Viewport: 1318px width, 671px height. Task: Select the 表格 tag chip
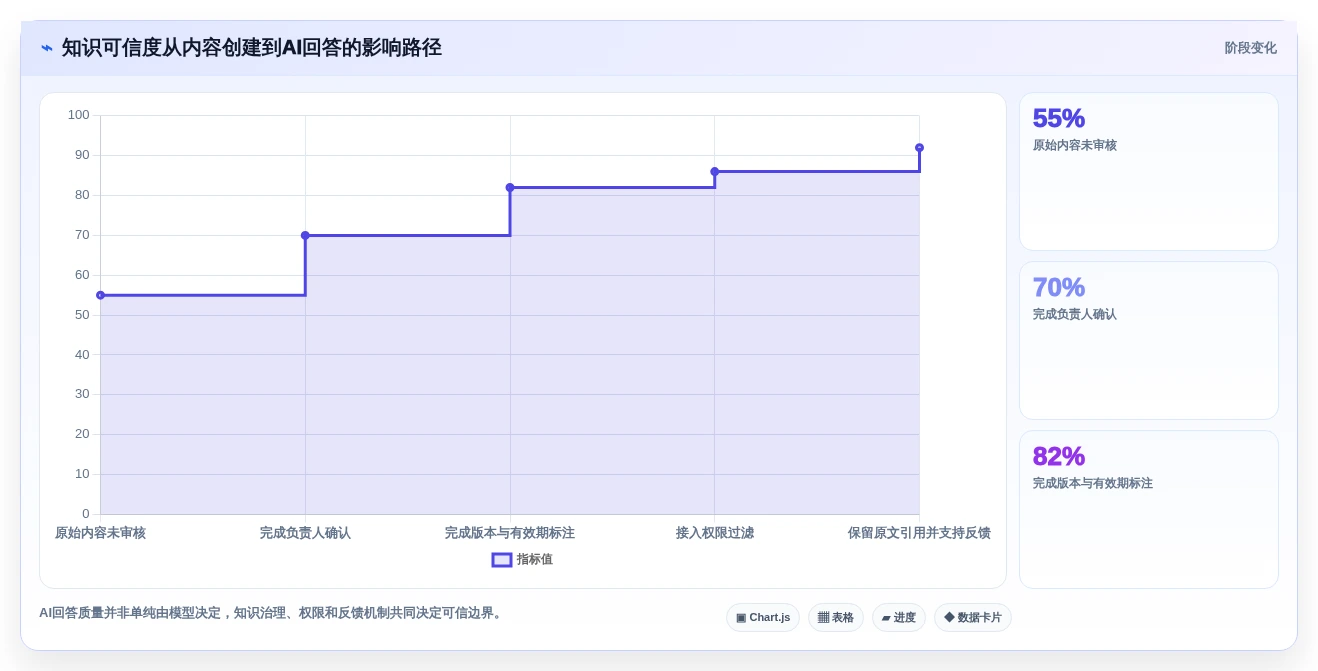tap(836, 617)
